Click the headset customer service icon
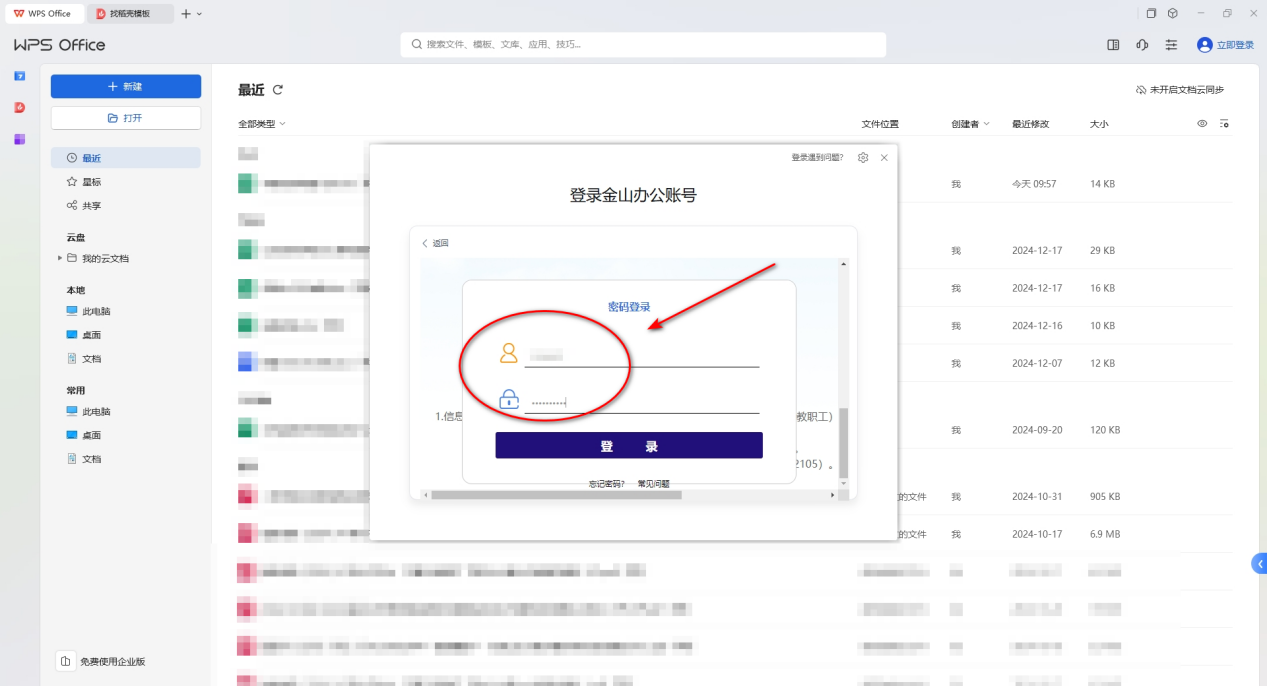Viewport: 1267px width, 686px height. pos(1142,45)
